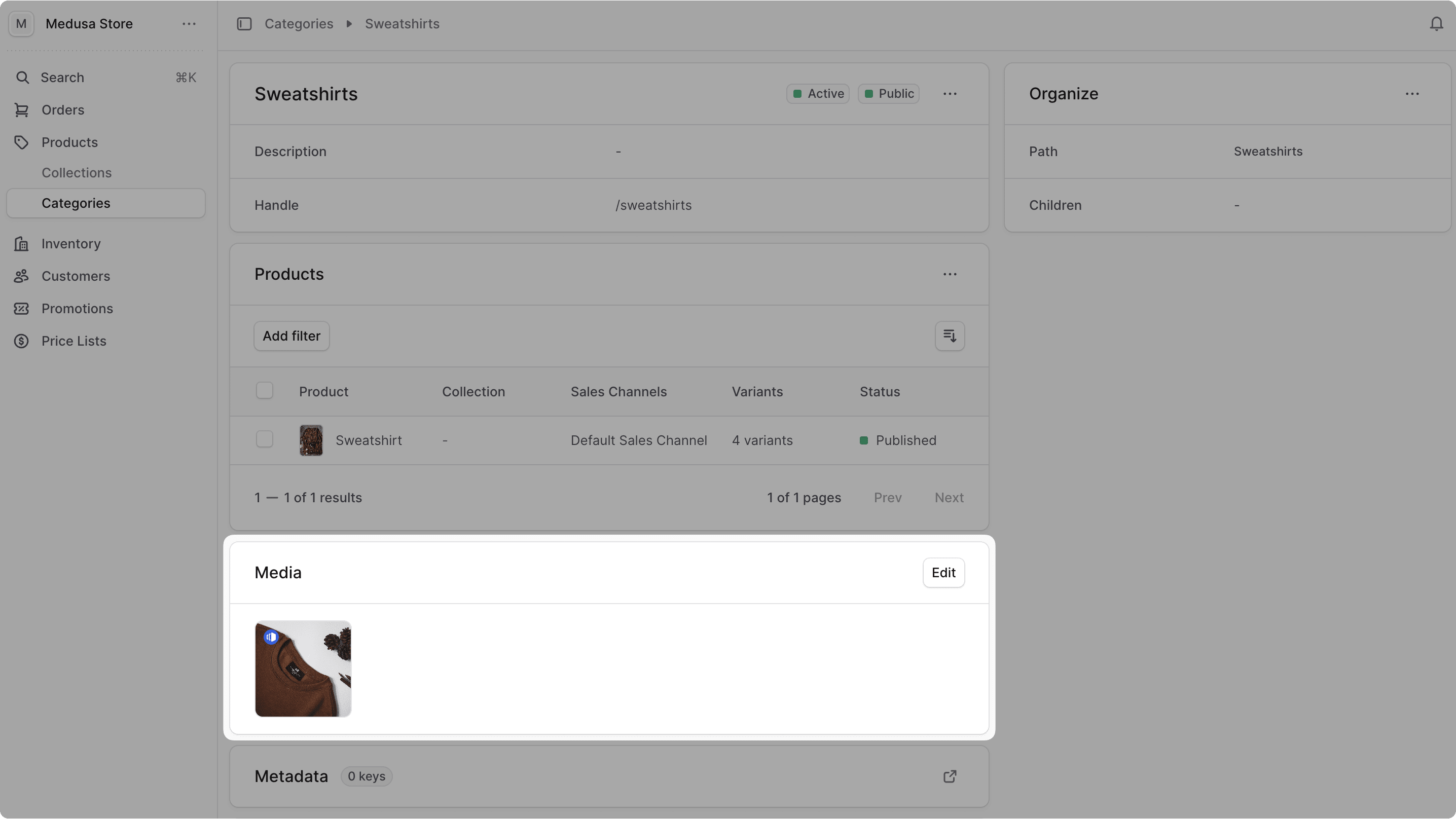This screenshot has height=819, width=1456.
Task: Open notifications via the bell icon
Action: click(x=1436, y=24)
